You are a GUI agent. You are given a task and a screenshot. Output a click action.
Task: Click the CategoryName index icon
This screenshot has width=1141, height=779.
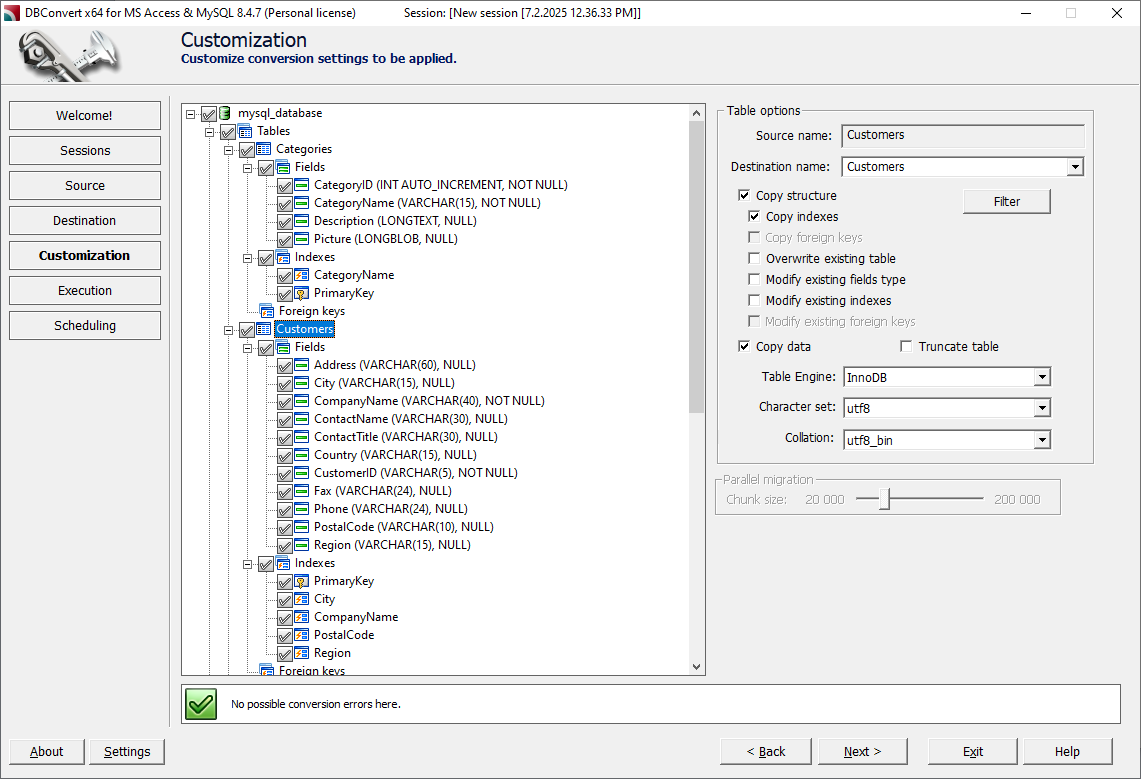point(303,275)
